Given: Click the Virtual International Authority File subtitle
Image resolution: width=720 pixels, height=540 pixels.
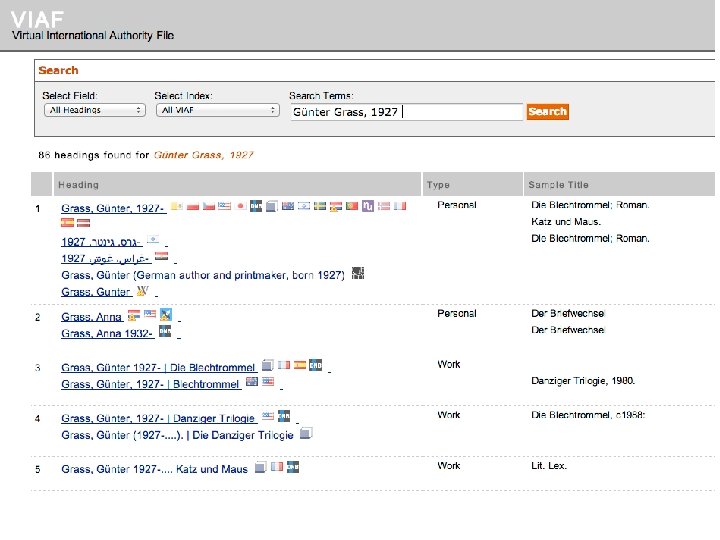Looking at the screenshot, I should 93,35.
